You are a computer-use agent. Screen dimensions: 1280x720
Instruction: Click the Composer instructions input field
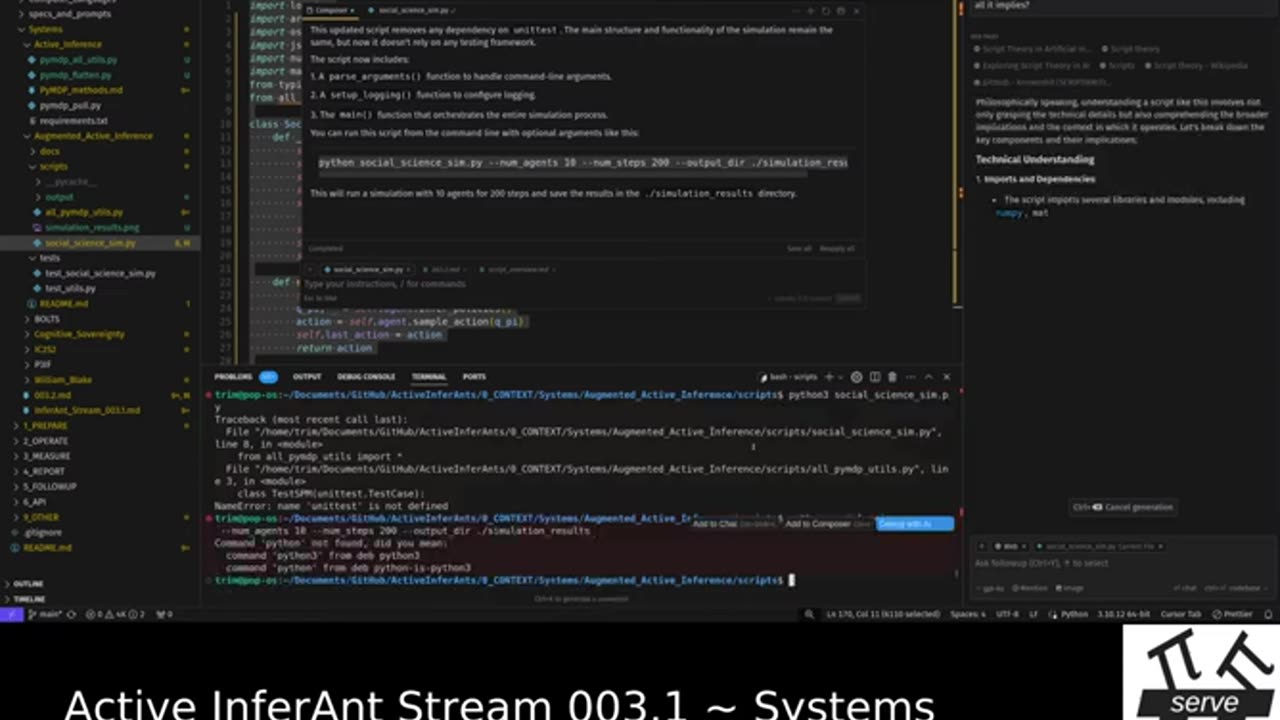coord(582,284)
